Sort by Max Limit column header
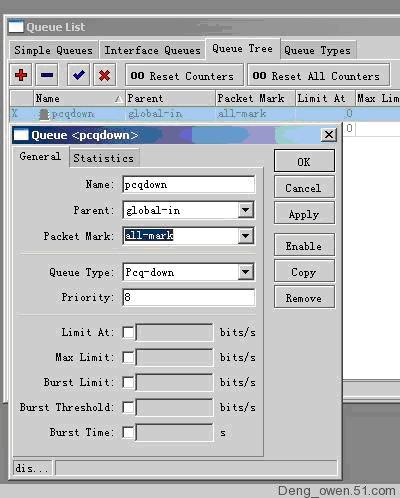This screenshot has width=400, height=498. pyautogui.click(x=378, y=98)
